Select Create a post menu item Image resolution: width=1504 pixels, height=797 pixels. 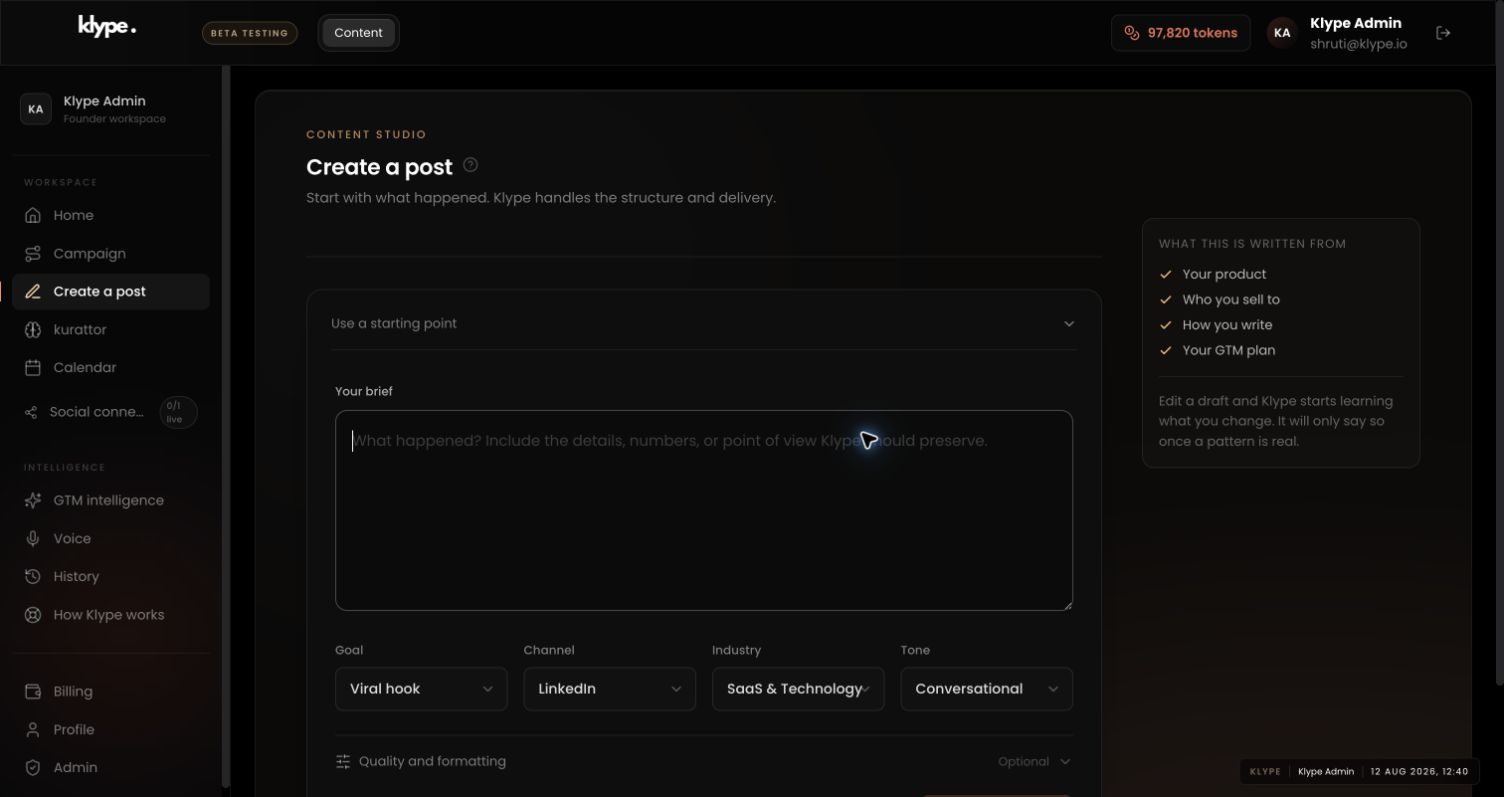click(111, 291)
